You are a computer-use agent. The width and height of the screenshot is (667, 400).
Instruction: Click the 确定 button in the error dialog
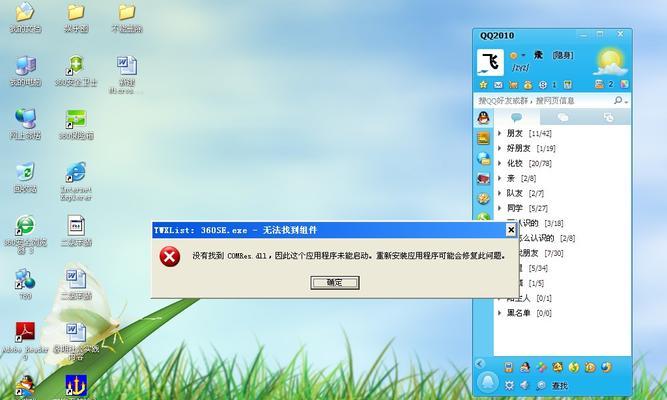click(x=335, y=283)
